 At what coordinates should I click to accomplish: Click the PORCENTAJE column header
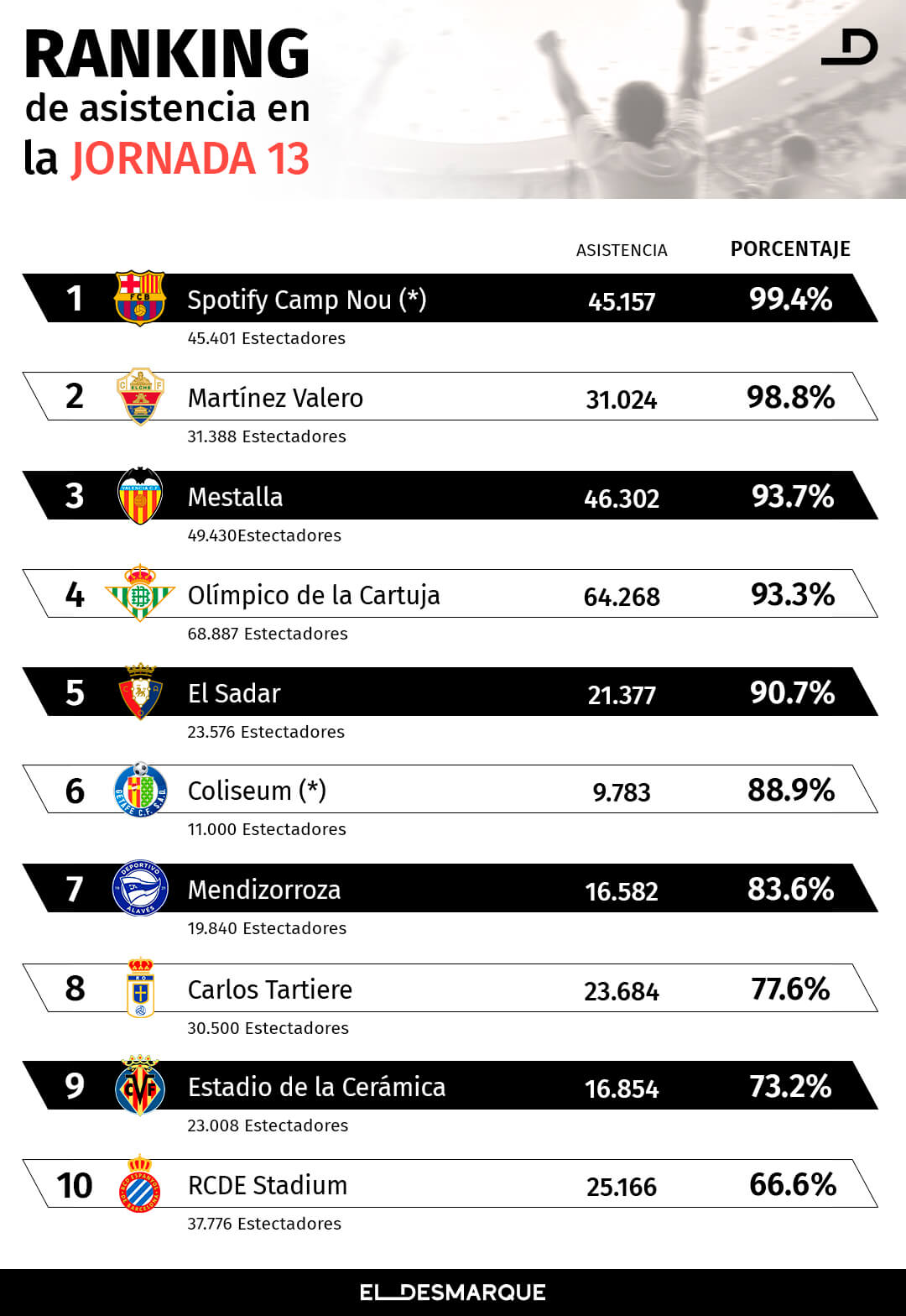(x=790, y=249)
